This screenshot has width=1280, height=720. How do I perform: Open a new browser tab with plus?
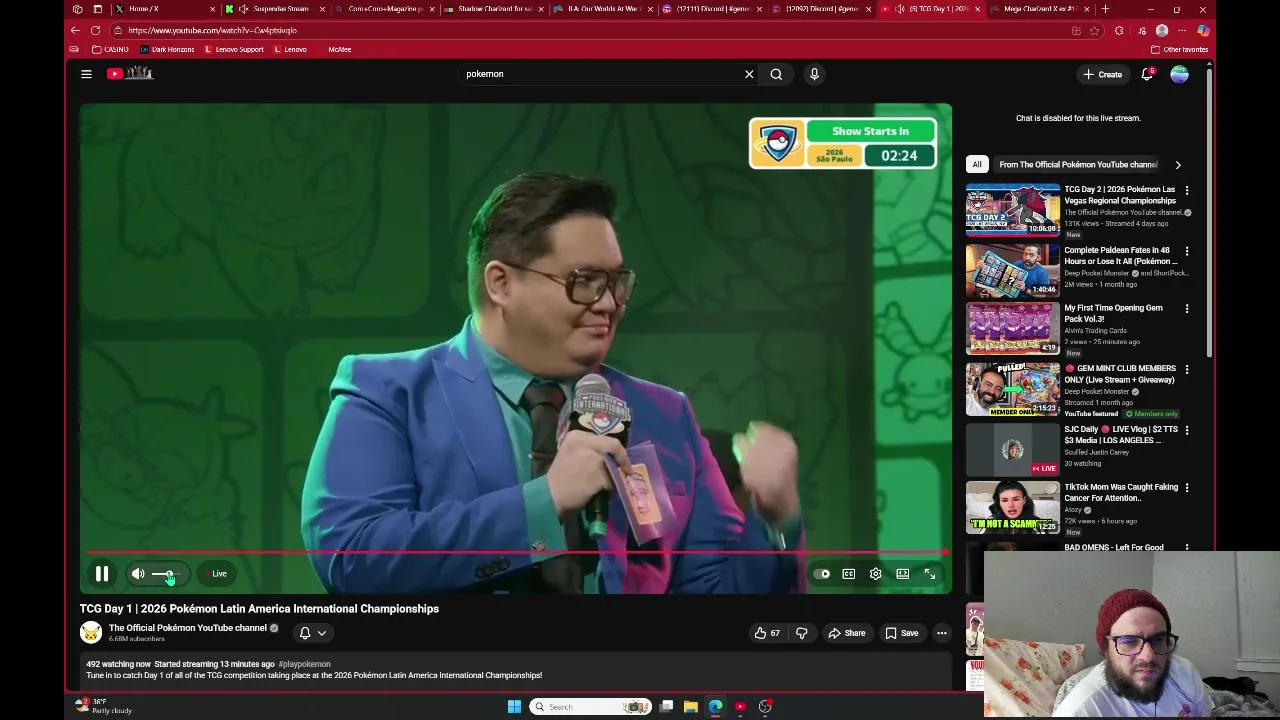point(1105,9)
